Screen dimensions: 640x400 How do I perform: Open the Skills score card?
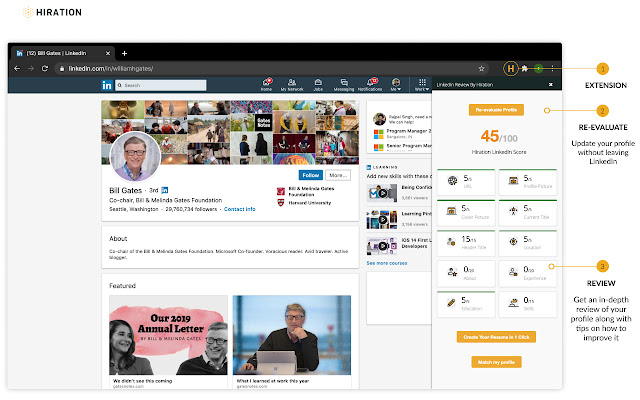(528, 304)
